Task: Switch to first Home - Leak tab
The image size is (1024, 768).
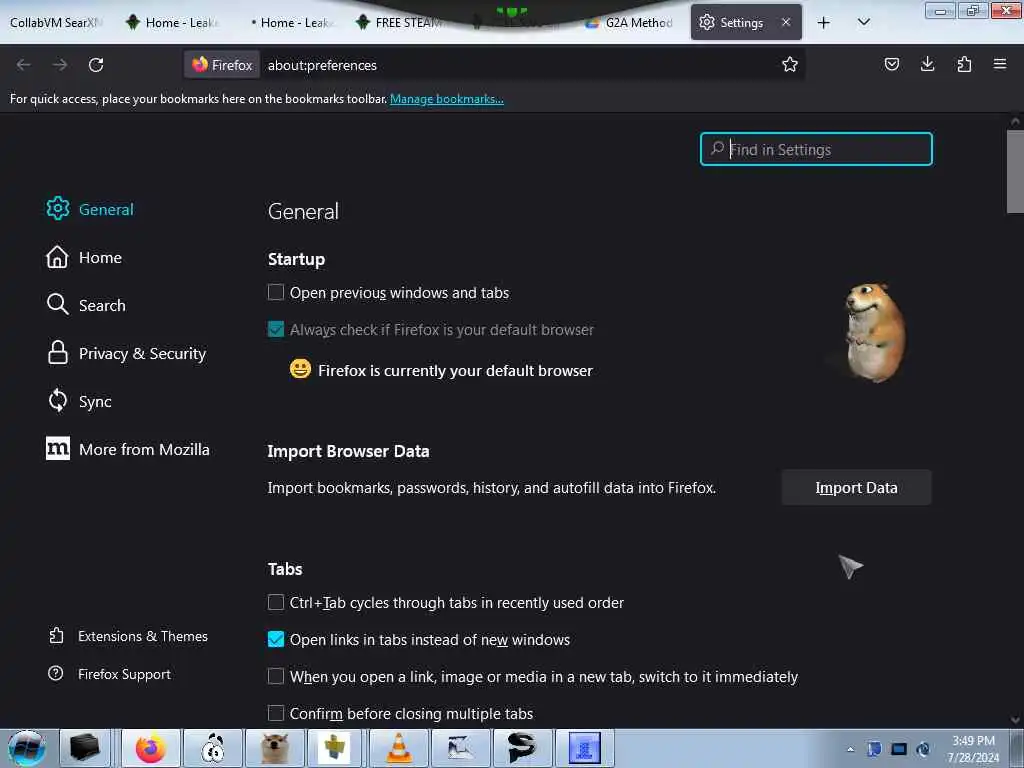Action: [x=173, y=22]
